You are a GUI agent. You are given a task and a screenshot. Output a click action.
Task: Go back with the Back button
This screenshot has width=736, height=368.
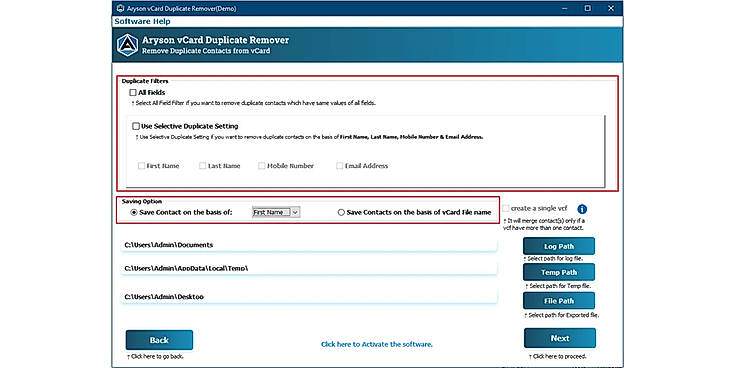click(x=159, y=340)
